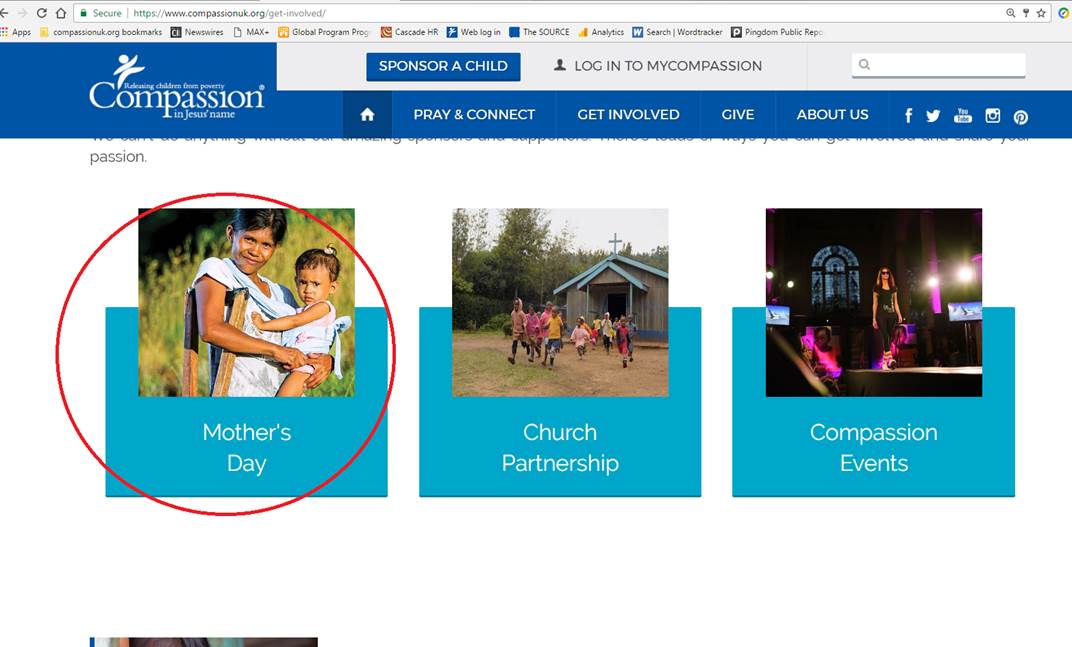Open the YouTube channel icon
Screen dimensions: 1072x647
pyautogui.click(x=963, y=116)
